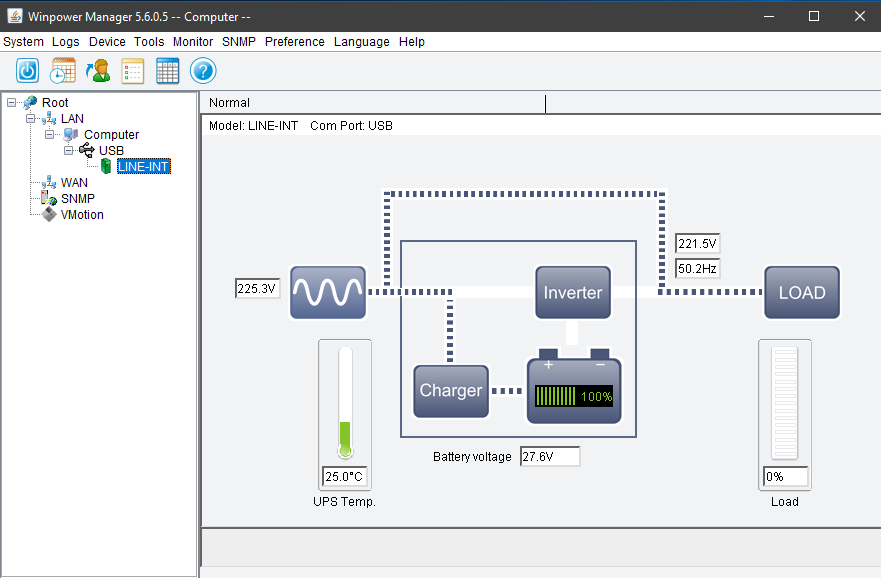881x578 pixels.
Task: Click the blue power shutdown toolbar icon
Action: tap(28, 71)
